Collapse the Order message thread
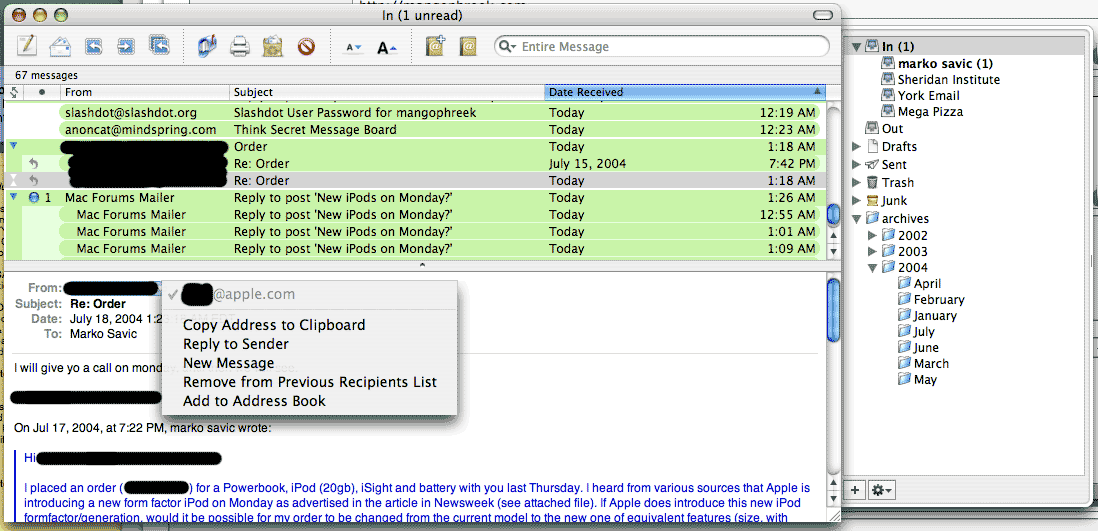The height and width of the screenshot is (531, 1098). [x=13, y=146]
